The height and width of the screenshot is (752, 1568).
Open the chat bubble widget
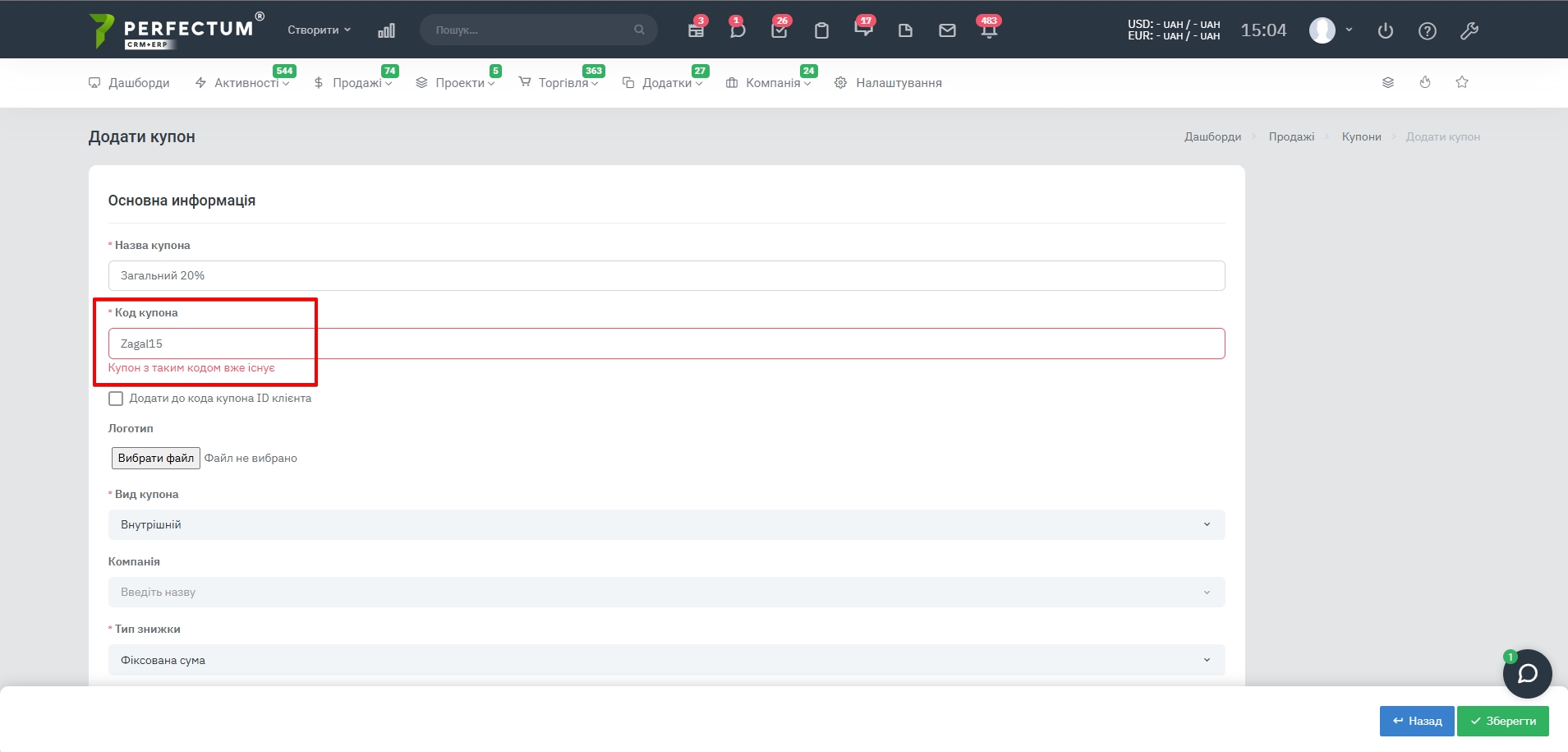tap(1527, 674)
